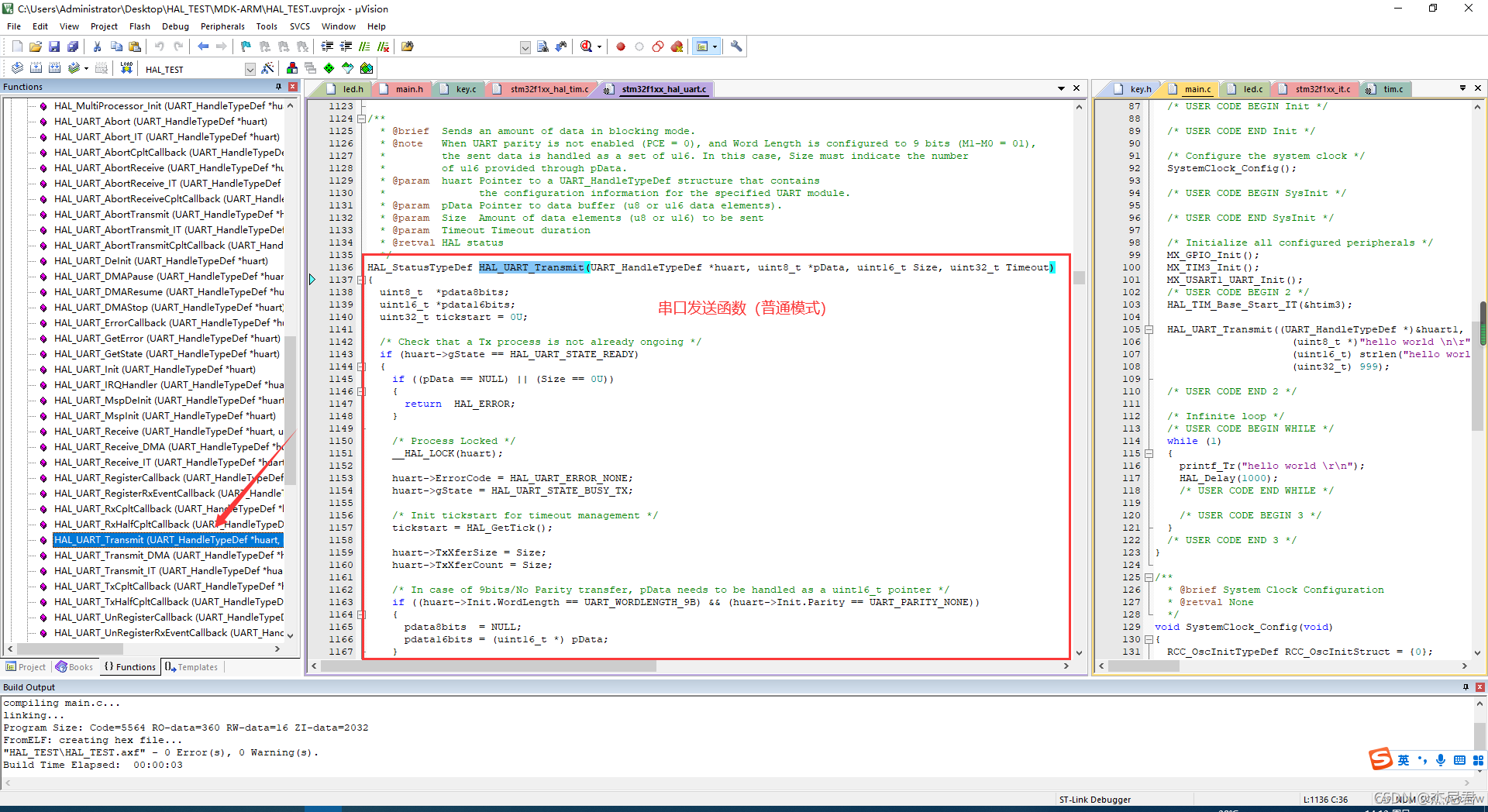The image size is (1488, 812).
Task: Indent the selected text
Action: (327, 46)
